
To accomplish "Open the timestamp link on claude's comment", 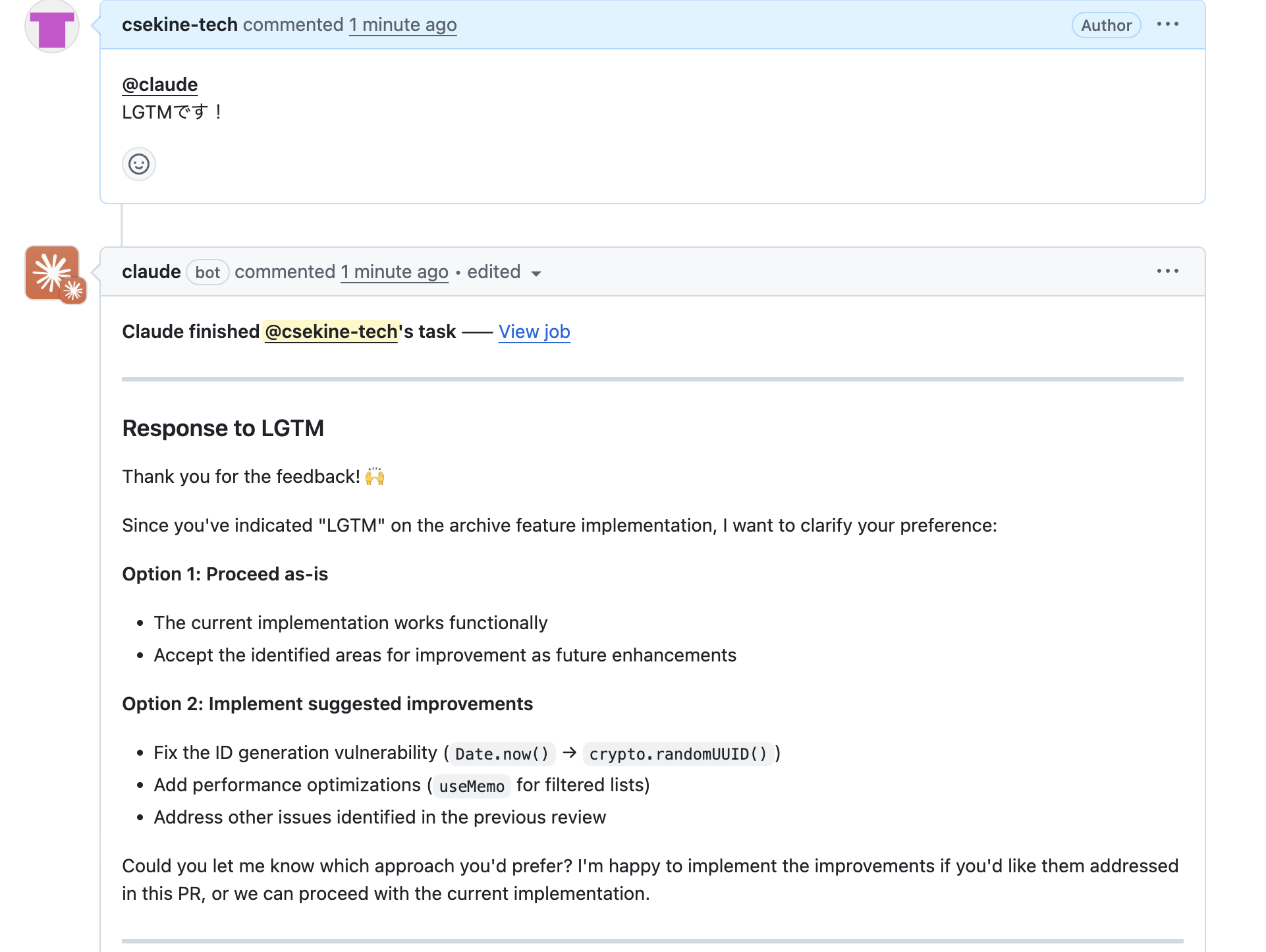I will 394,272.
